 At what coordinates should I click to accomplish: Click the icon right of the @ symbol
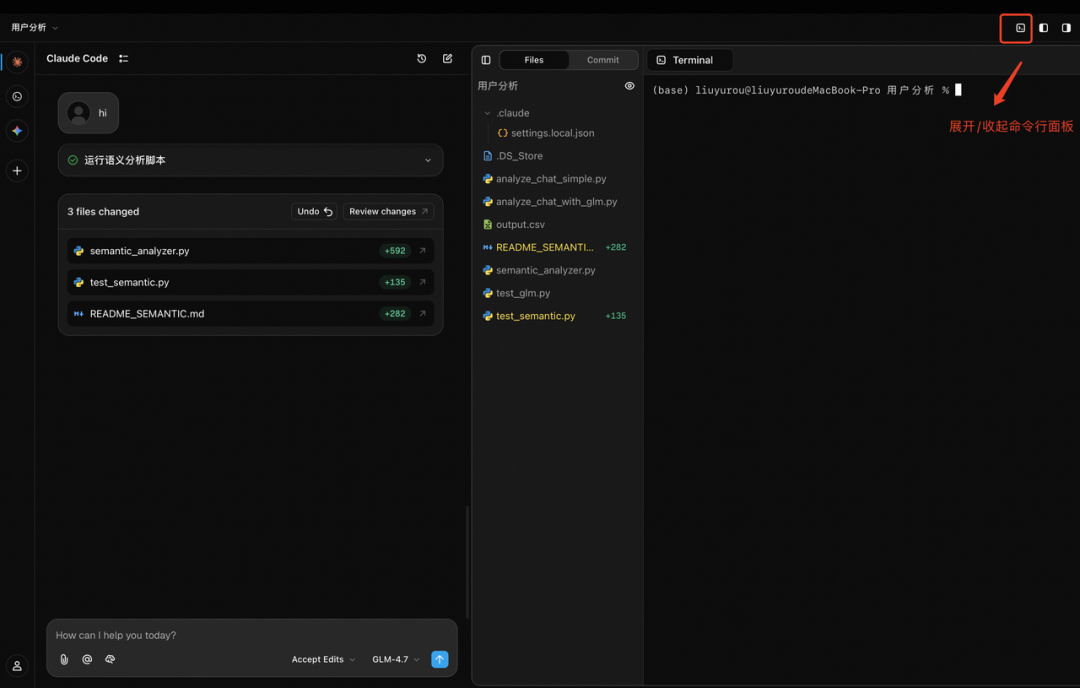click(110, 659)
